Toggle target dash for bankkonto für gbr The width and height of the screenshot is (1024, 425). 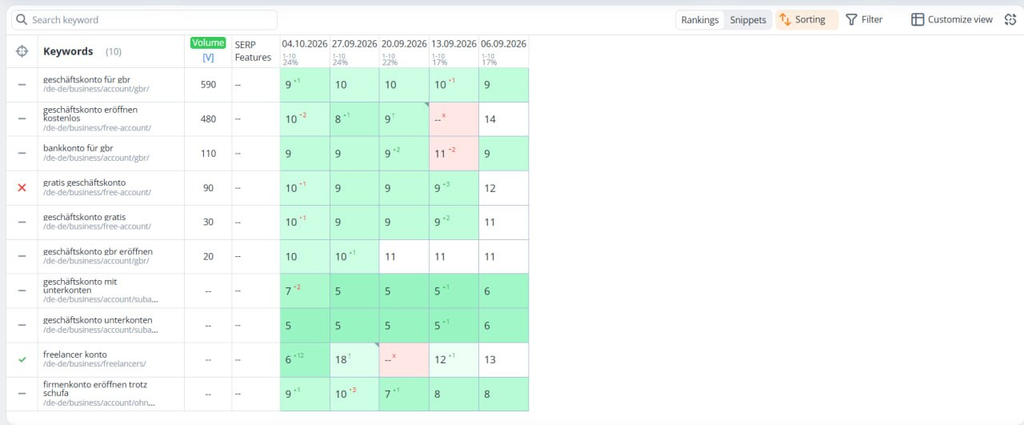click(22, 153)
